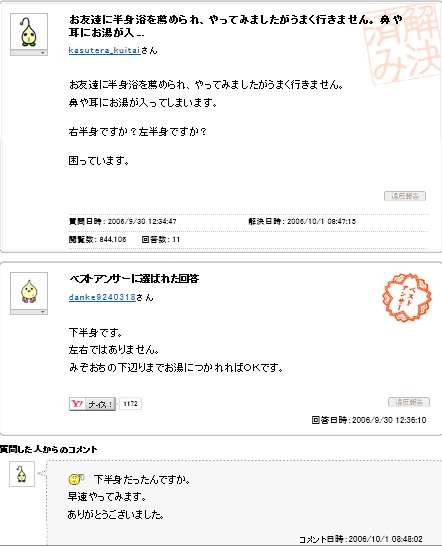Click the questioner's sprout avatar image

[x=29, y=32]
